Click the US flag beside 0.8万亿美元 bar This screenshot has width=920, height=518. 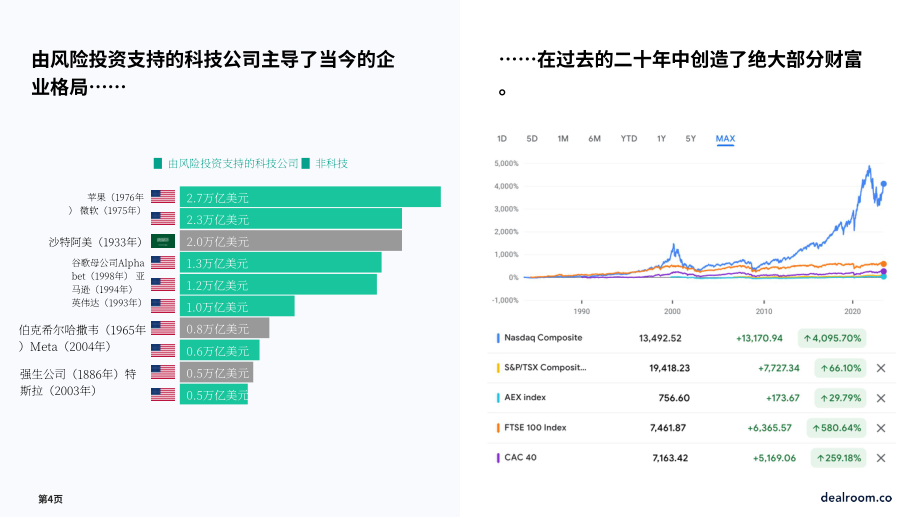163,328
